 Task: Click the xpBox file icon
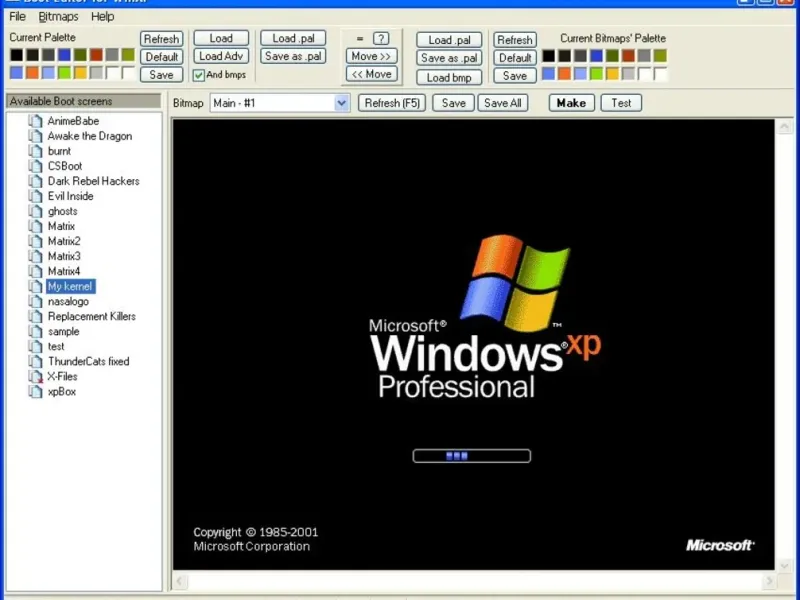(x=35, y=392)
